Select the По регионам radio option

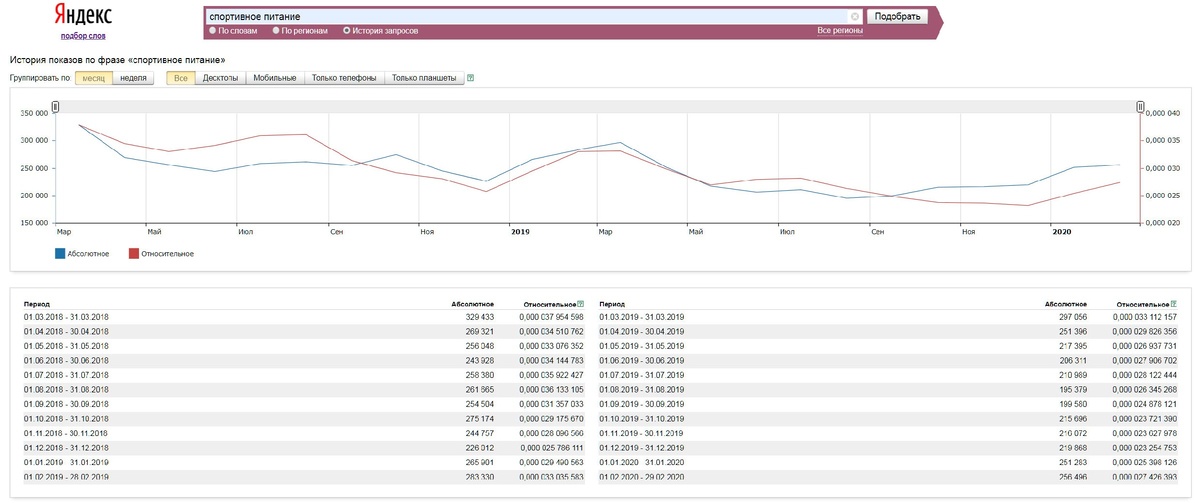276,31
